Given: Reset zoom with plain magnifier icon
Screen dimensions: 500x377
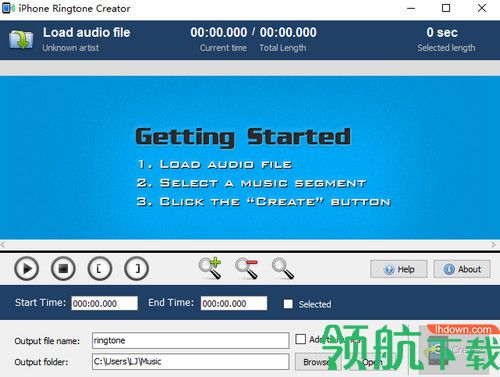Looking at the screenshot, I should pyautogui.click(x=283, y=268).
